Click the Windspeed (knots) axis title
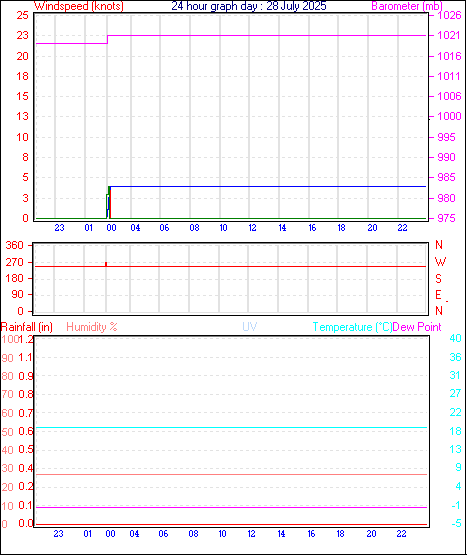This screenshot has width=467, height=559. [x=78, y=6]
